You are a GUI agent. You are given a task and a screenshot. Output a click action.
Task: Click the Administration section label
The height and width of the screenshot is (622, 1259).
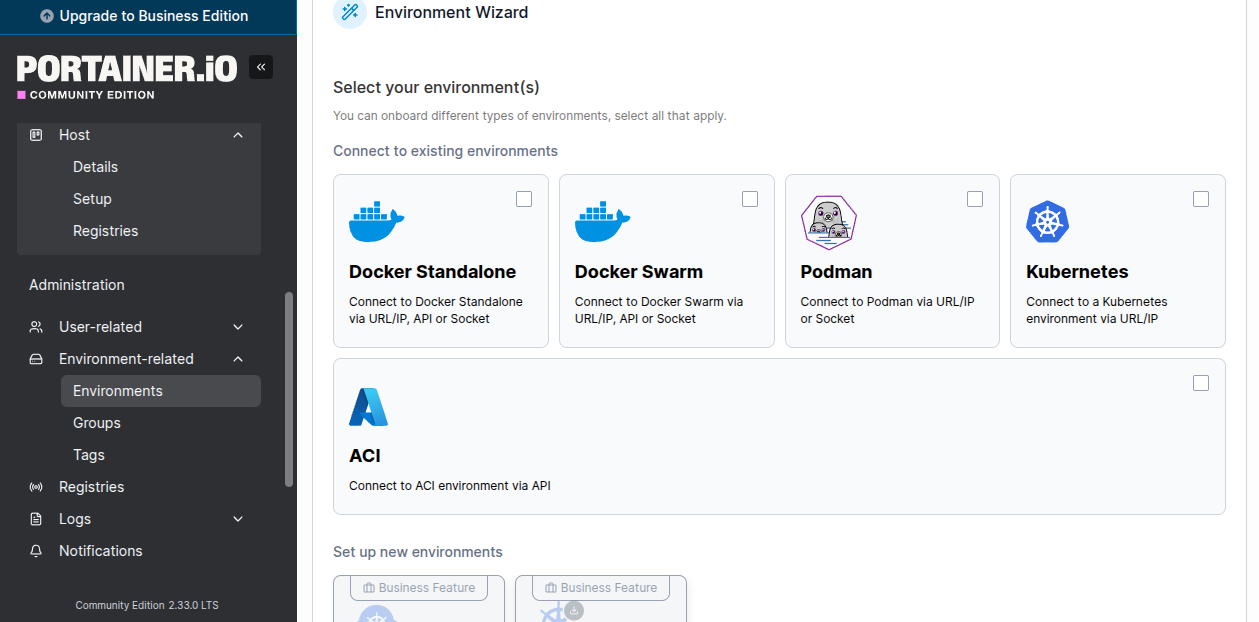coord(77,285)
